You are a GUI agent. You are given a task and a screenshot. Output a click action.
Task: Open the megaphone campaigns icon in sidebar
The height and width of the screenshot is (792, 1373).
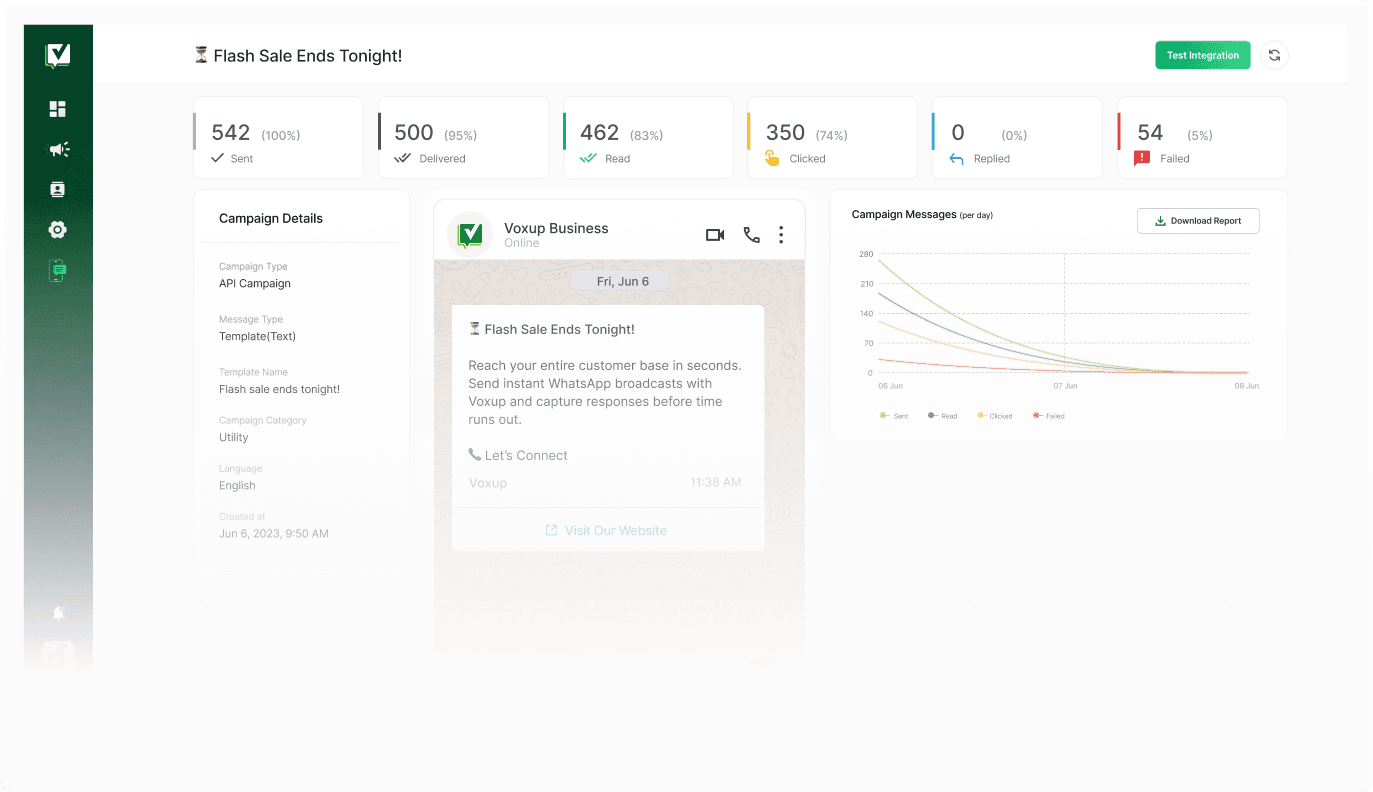coord(58,149)
